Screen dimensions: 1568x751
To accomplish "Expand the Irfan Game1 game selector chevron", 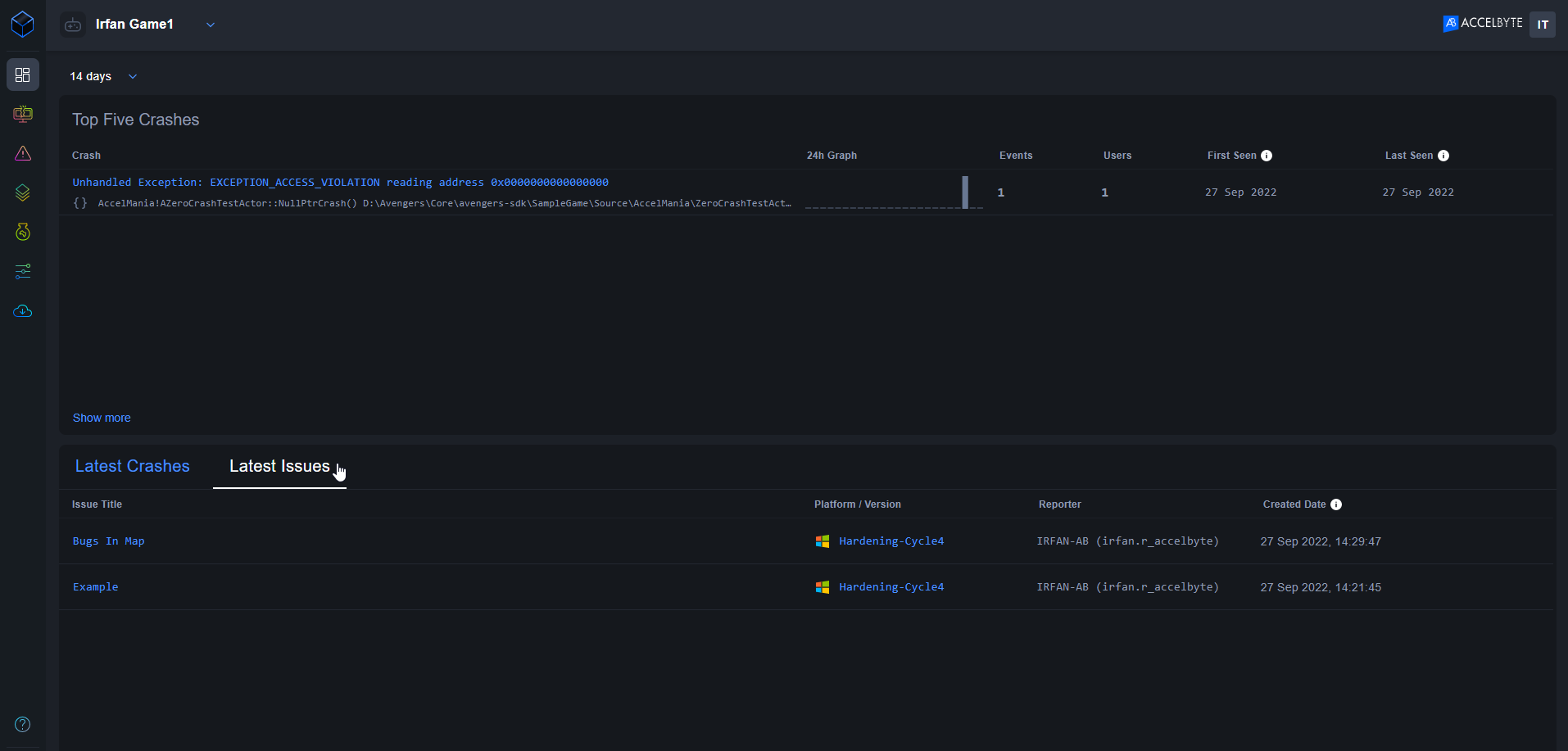I will pyautogui.click(x=211, y=25).
